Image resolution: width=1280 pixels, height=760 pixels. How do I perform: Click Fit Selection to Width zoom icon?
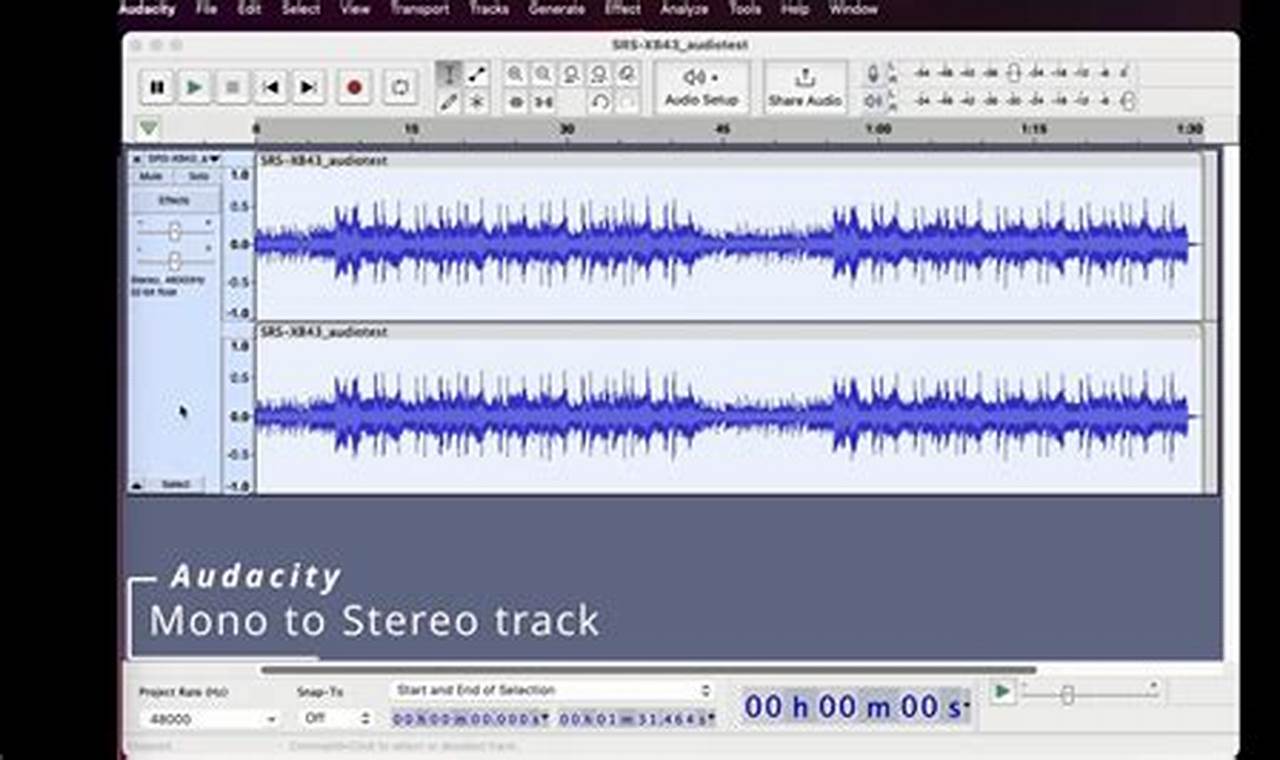pyautogui.click(x=571, y=74)
